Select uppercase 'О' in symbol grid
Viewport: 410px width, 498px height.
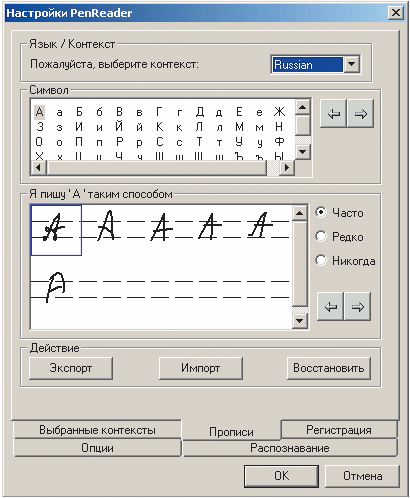[x=39, y=142]
